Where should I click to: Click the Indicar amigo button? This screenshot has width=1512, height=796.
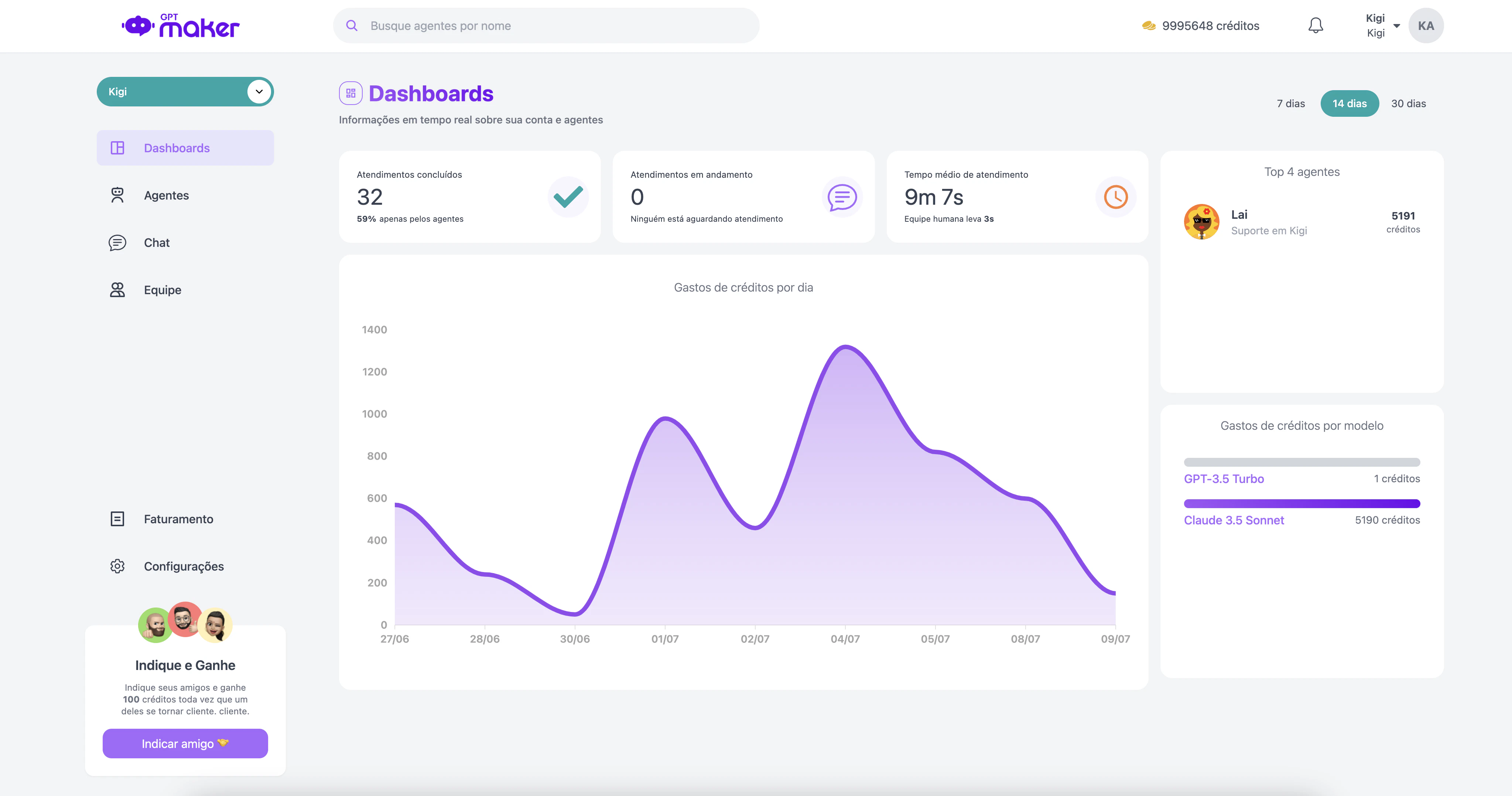point(185,743)
